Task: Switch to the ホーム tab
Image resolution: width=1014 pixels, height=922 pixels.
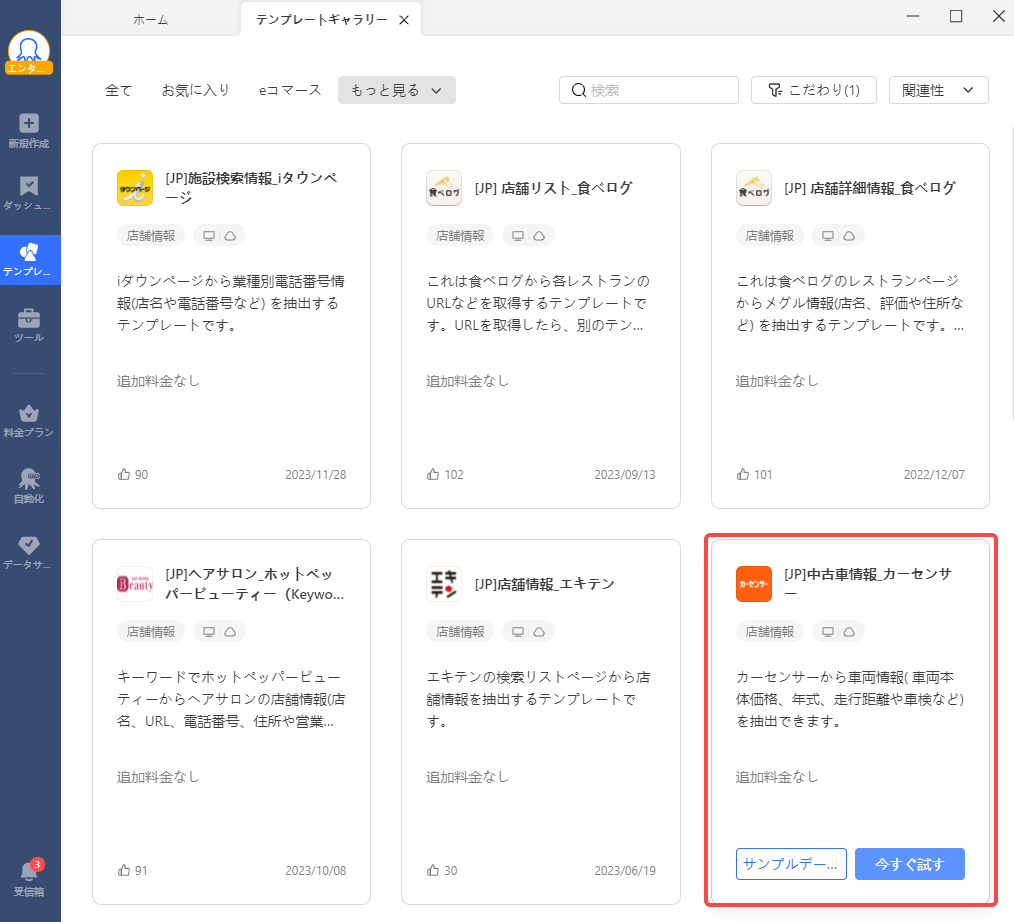Action: [151, 19]
